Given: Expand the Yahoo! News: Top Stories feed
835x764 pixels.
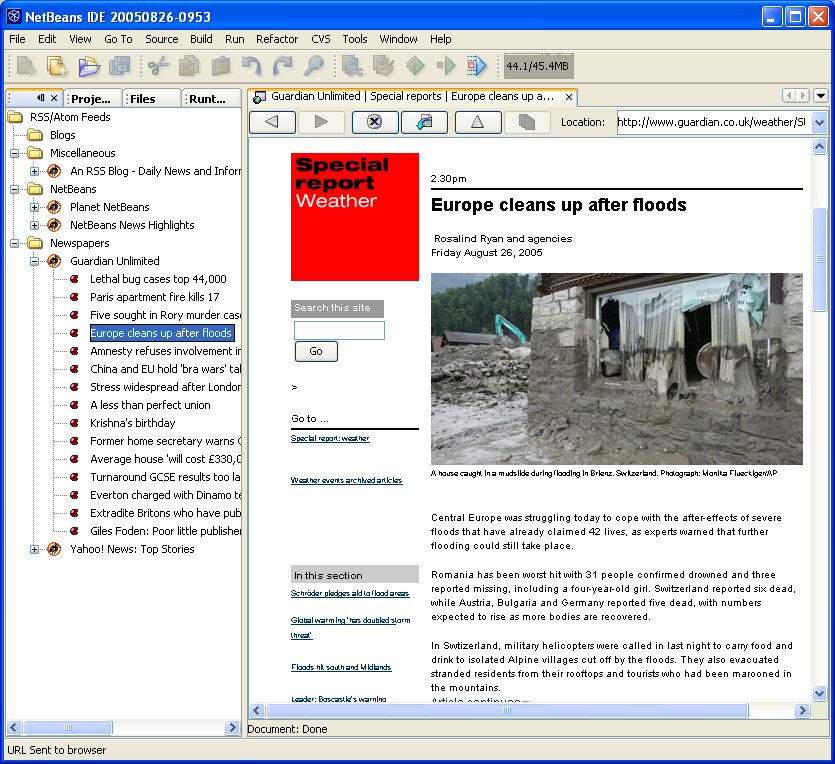Looking at the screenshot, I should tap(35, 549).
